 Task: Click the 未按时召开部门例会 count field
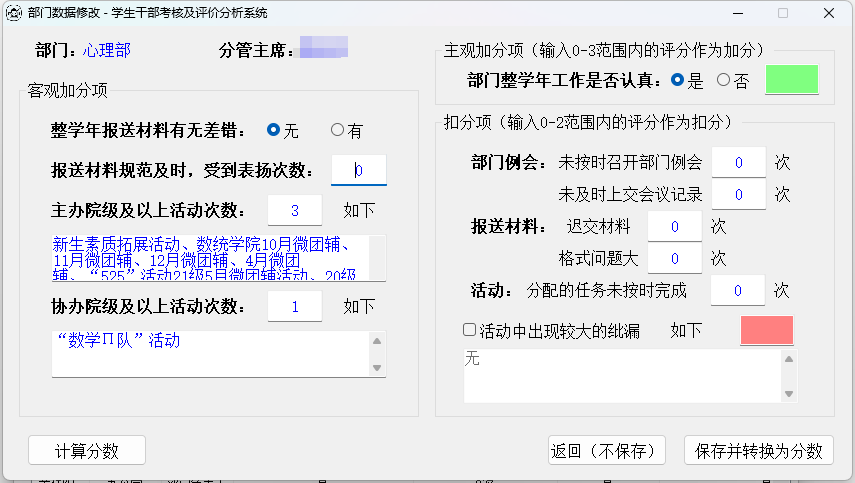click(x=738, y=162)
